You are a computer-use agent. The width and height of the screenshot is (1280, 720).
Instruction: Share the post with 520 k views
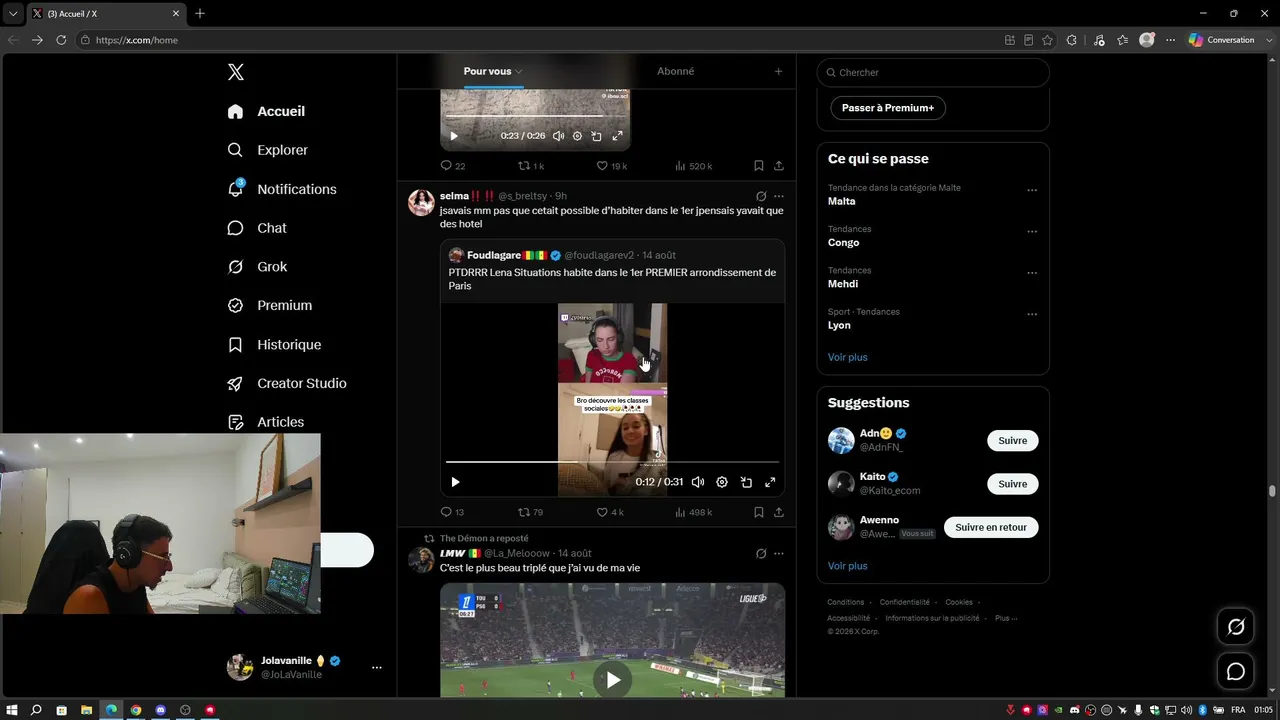tap(779, 166)
